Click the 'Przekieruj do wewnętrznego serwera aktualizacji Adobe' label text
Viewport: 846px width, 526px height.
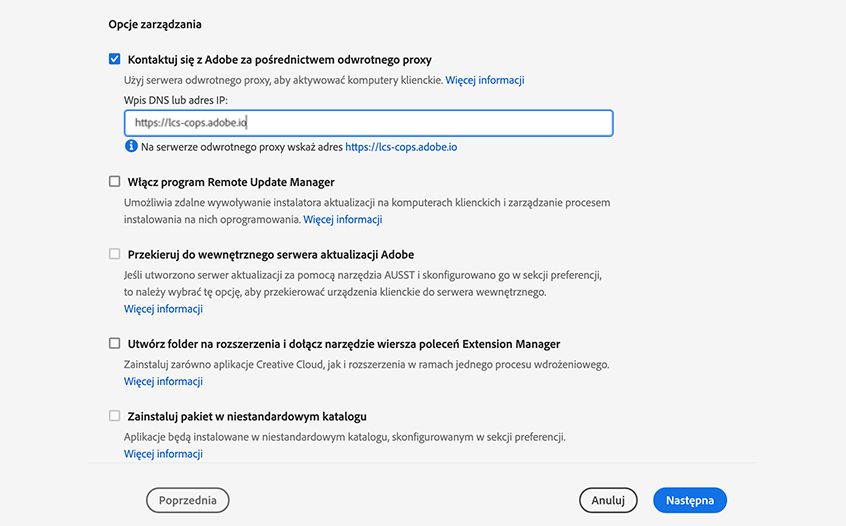[271, 254]
